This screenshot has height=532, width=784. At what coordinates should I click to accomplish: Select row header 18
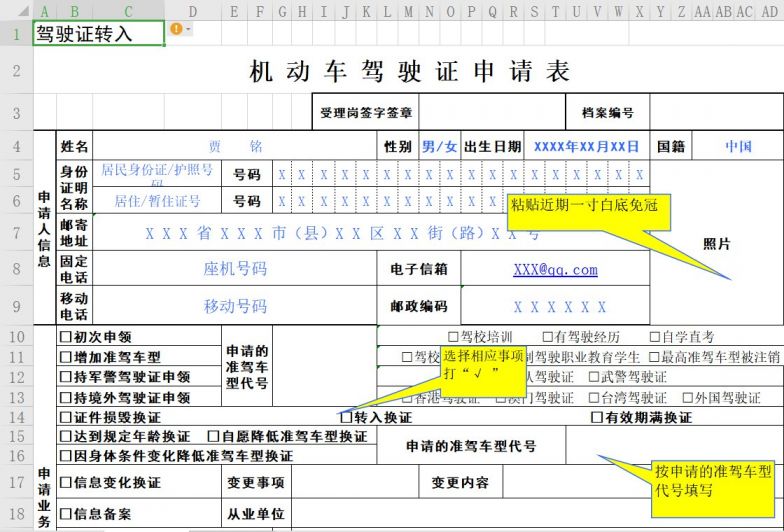[x=16, y=514]
